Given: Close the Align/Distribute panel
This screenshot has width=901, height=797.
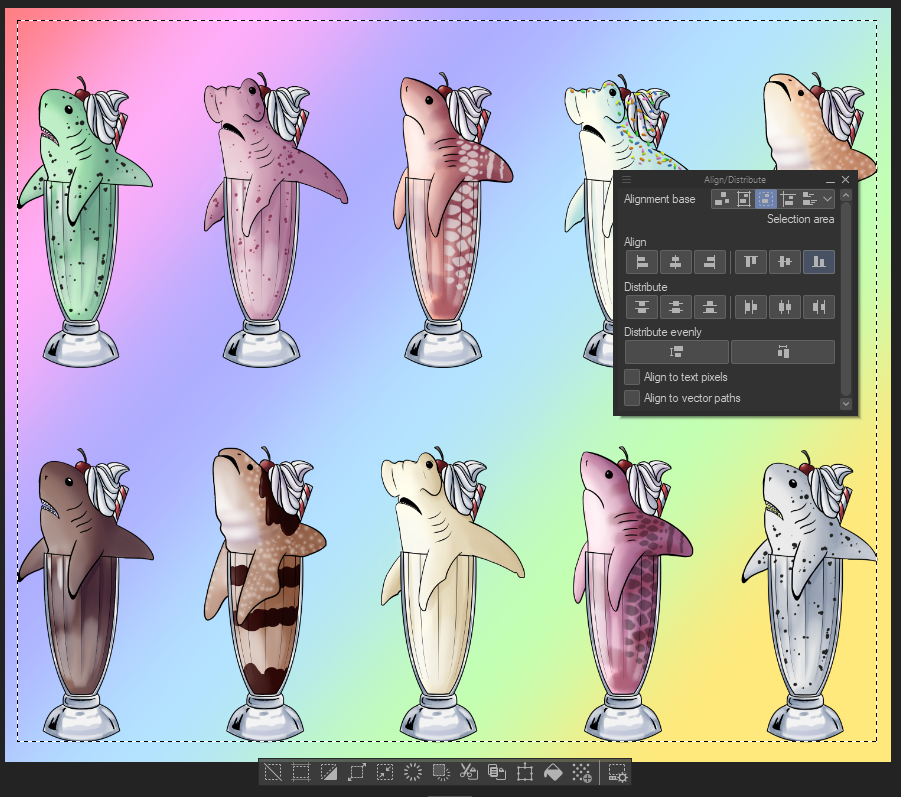Looking at the screenshot, I should point(845,180).
